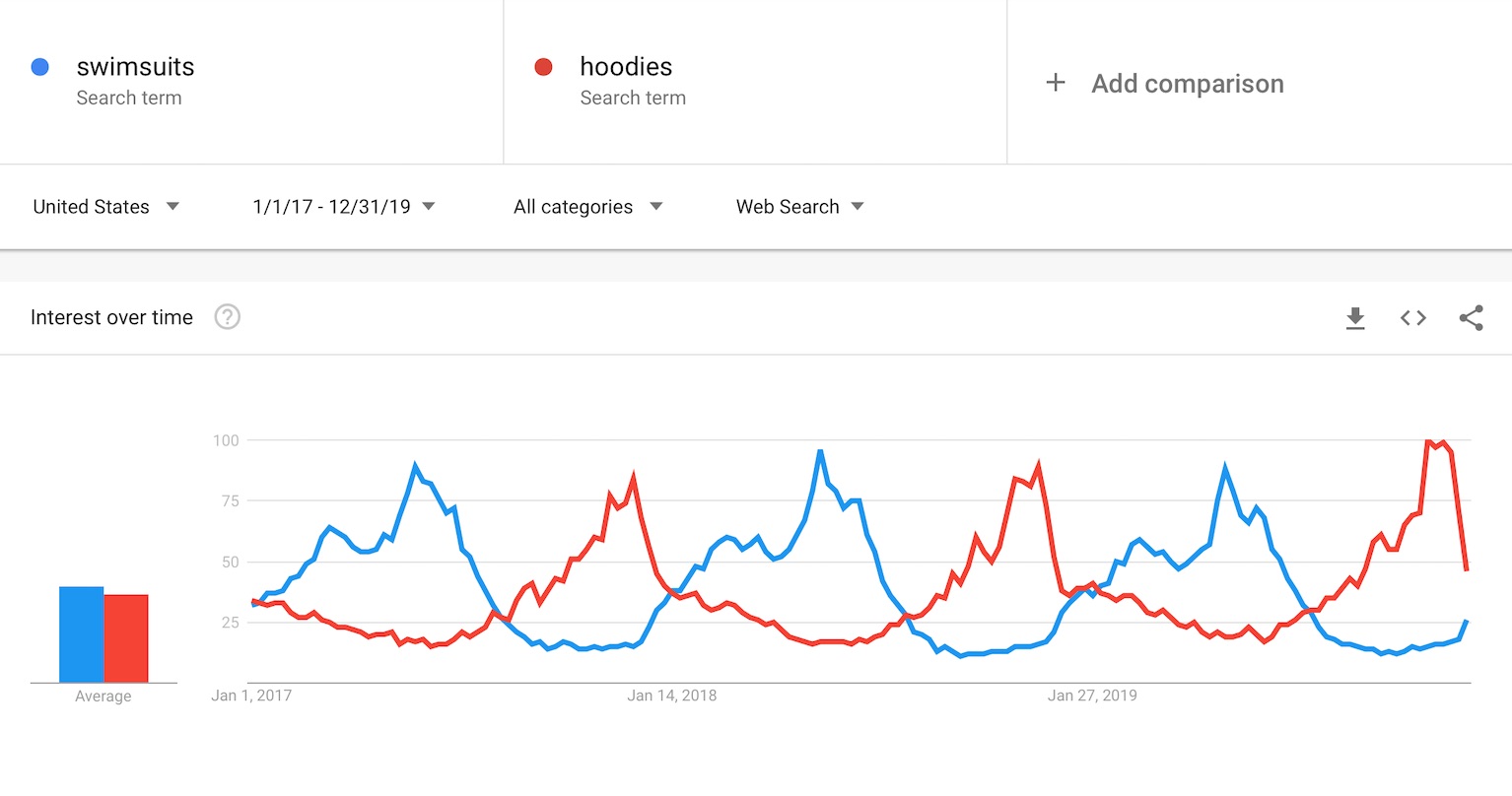Viewport: 1512px width, 796px height.
Task: Edit the hoodies search term
Action: tap(626, 67)
